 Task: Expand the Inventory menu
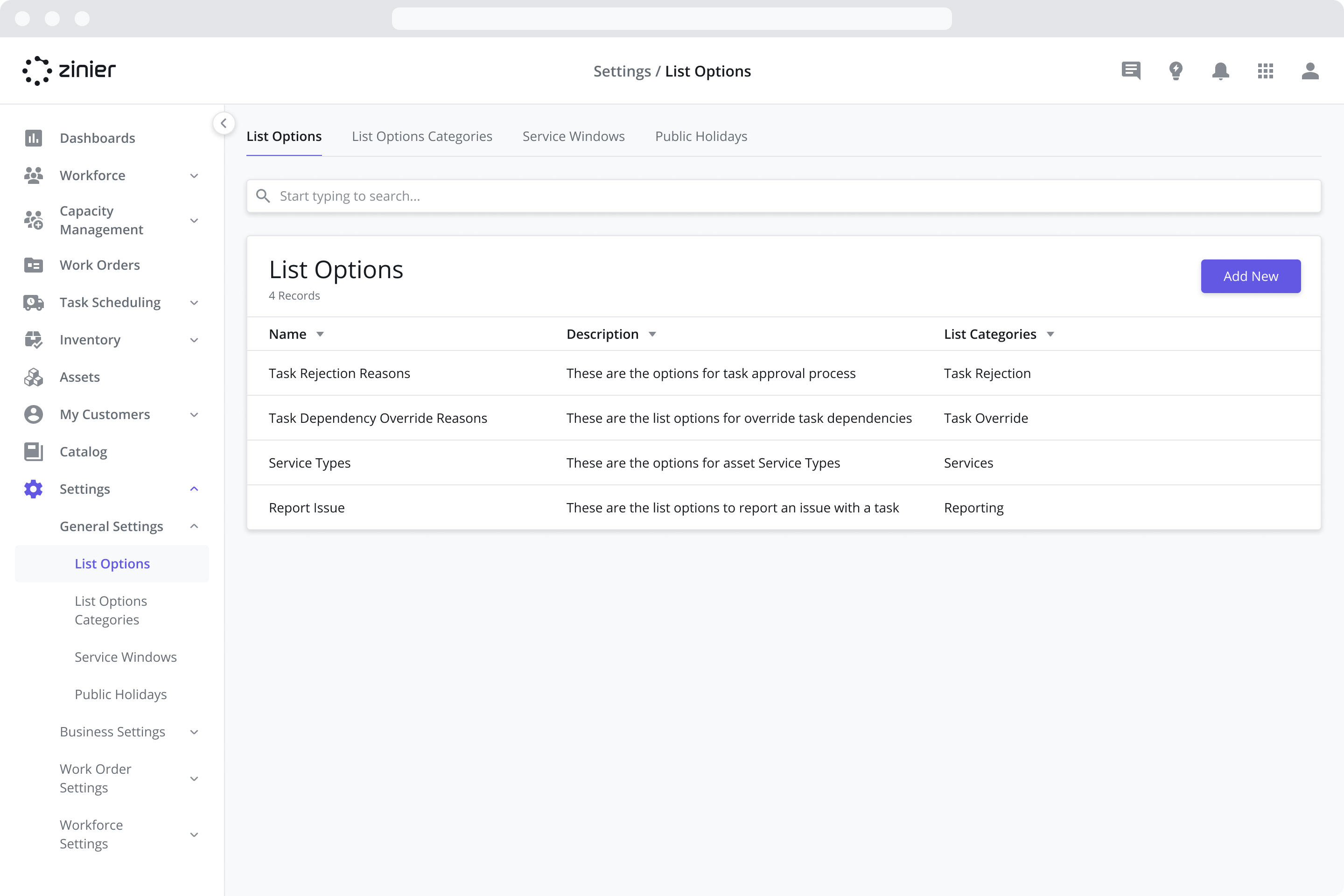(x=194, y=339)
